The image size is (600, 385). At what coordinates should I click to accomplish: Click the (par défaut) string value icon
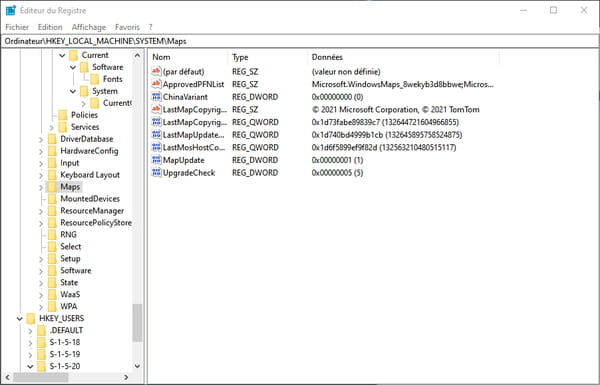point(156,71)
